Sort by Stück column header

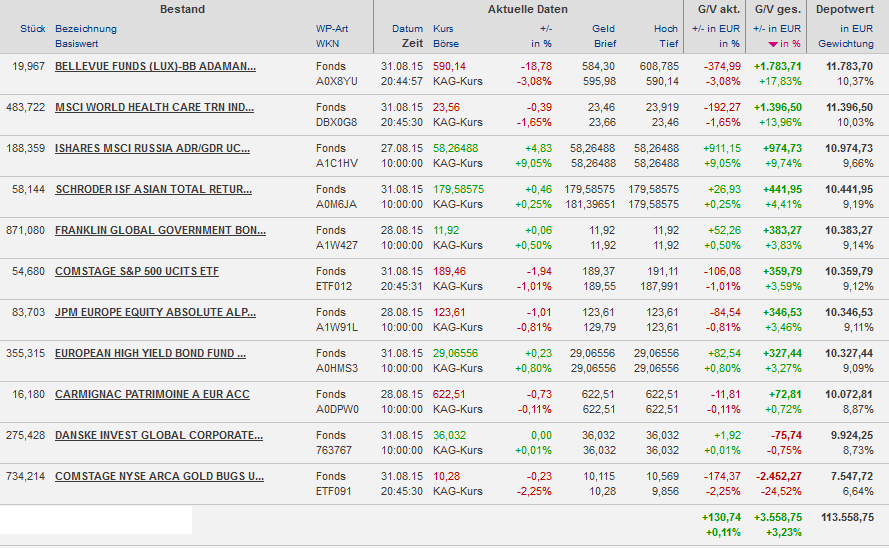pos(32,29)
